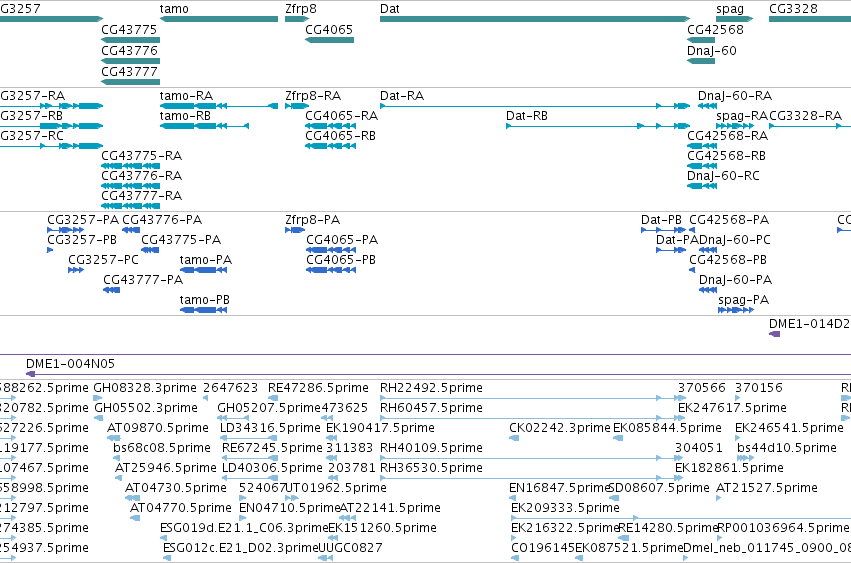
Task: Click transcript Zfrp8-RA
Action: pyautogui.click(x=313, y=96)
